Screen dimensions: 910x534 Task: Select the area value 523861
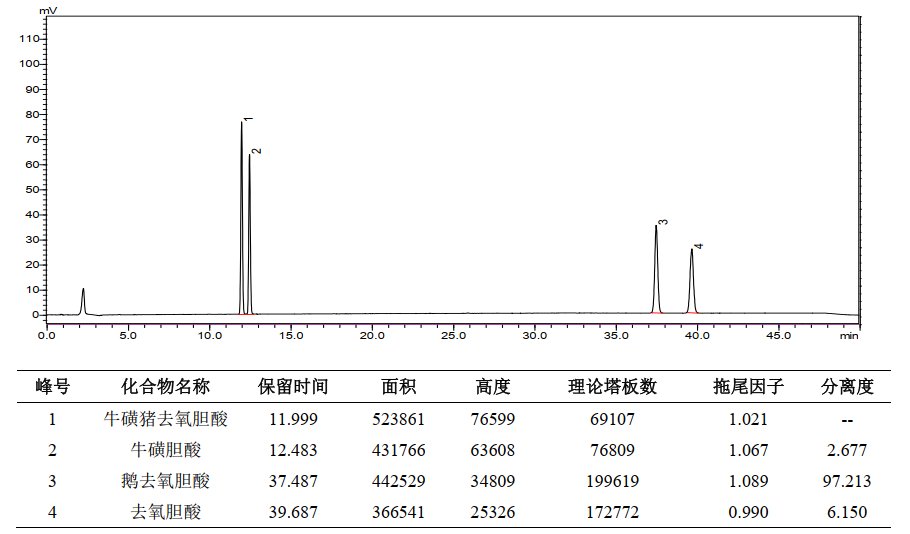point(399,419)
